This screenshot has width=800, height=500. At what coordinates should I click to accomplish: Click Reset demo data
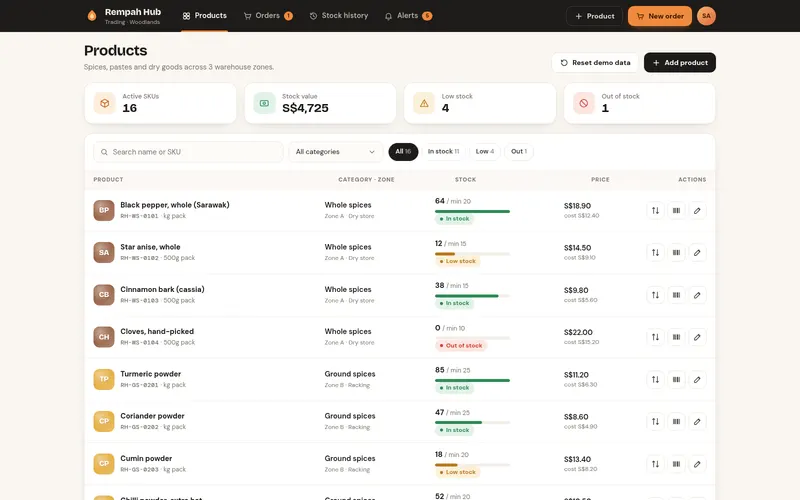coord(595,63)
